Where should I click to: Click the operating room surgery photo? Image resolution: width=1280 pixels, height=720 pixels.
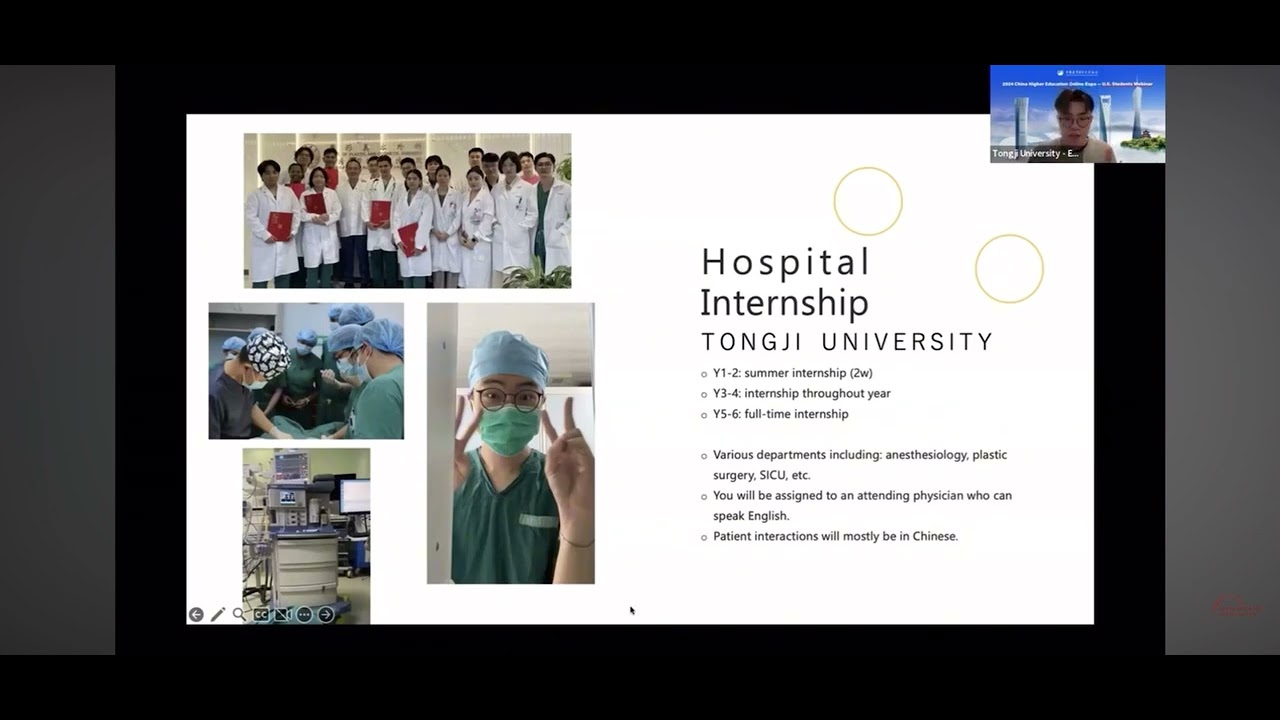click(x=306, y=371)
